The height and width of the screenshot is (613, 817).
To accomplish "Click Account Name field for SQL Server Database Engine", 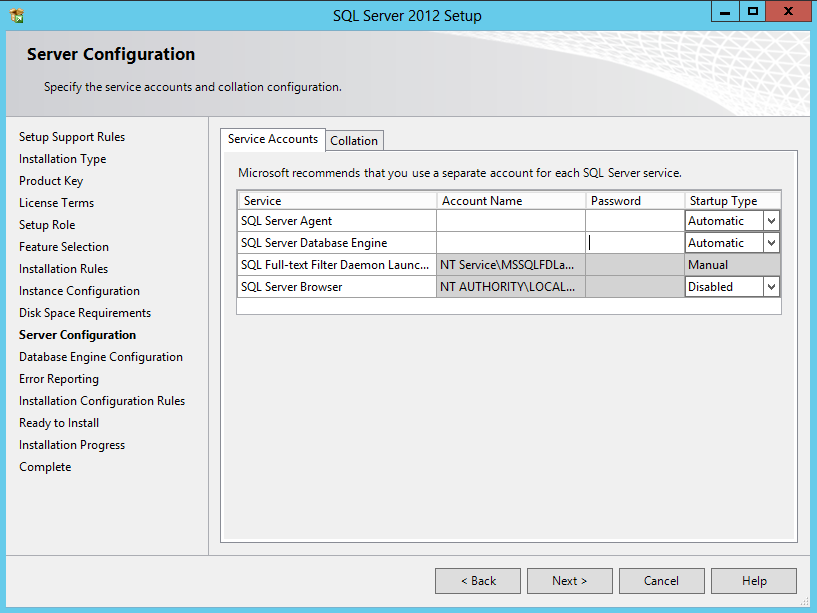I will tap(511, 243).
